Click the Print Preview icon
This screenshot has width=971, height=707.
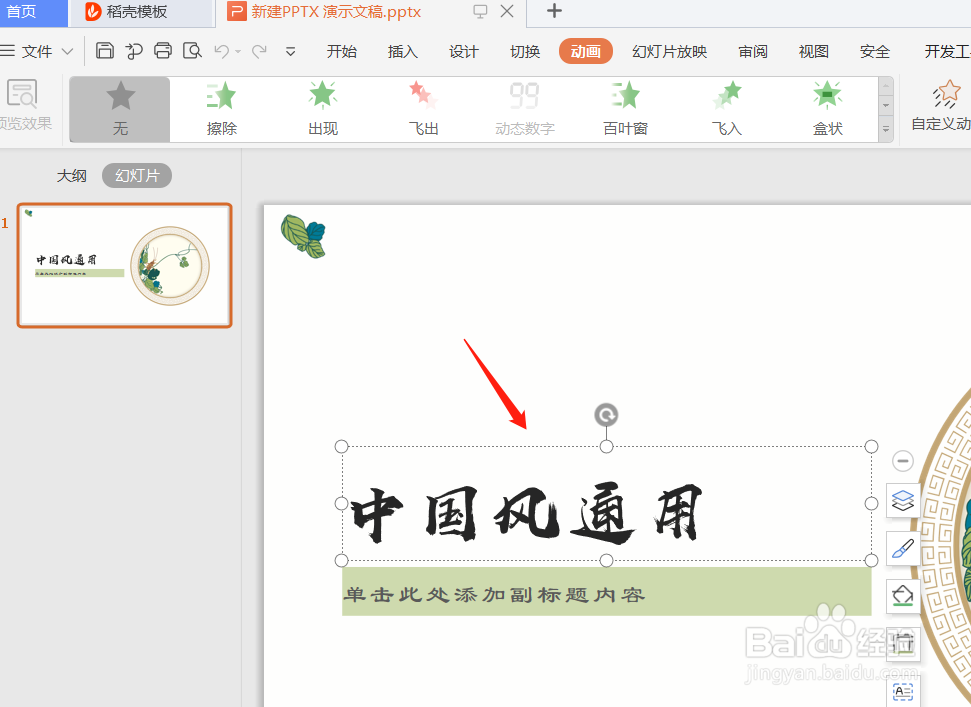tap(192, 49)
